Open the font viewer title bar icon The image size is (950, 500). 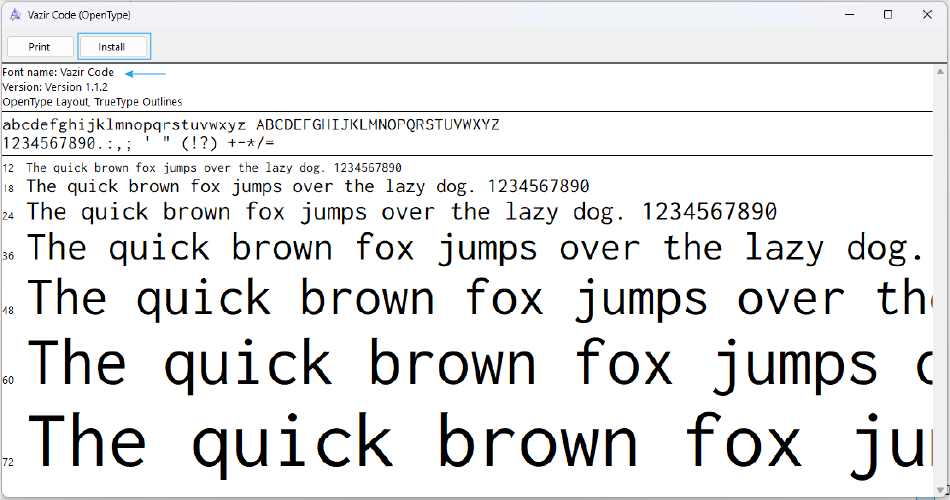point(13,15)
